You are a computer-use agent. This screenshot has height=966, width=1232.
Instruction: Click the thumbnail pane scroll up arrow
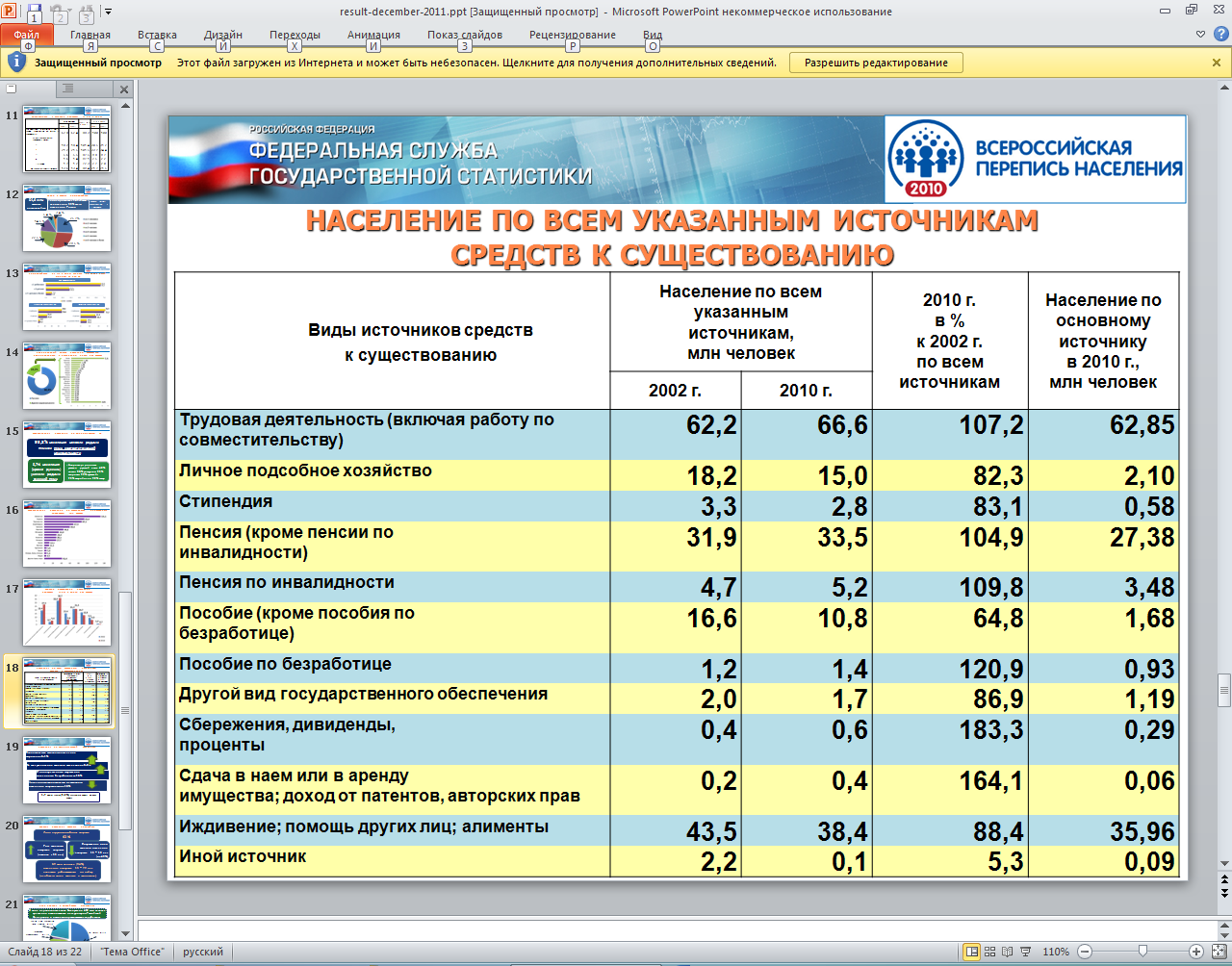[125, 105]
